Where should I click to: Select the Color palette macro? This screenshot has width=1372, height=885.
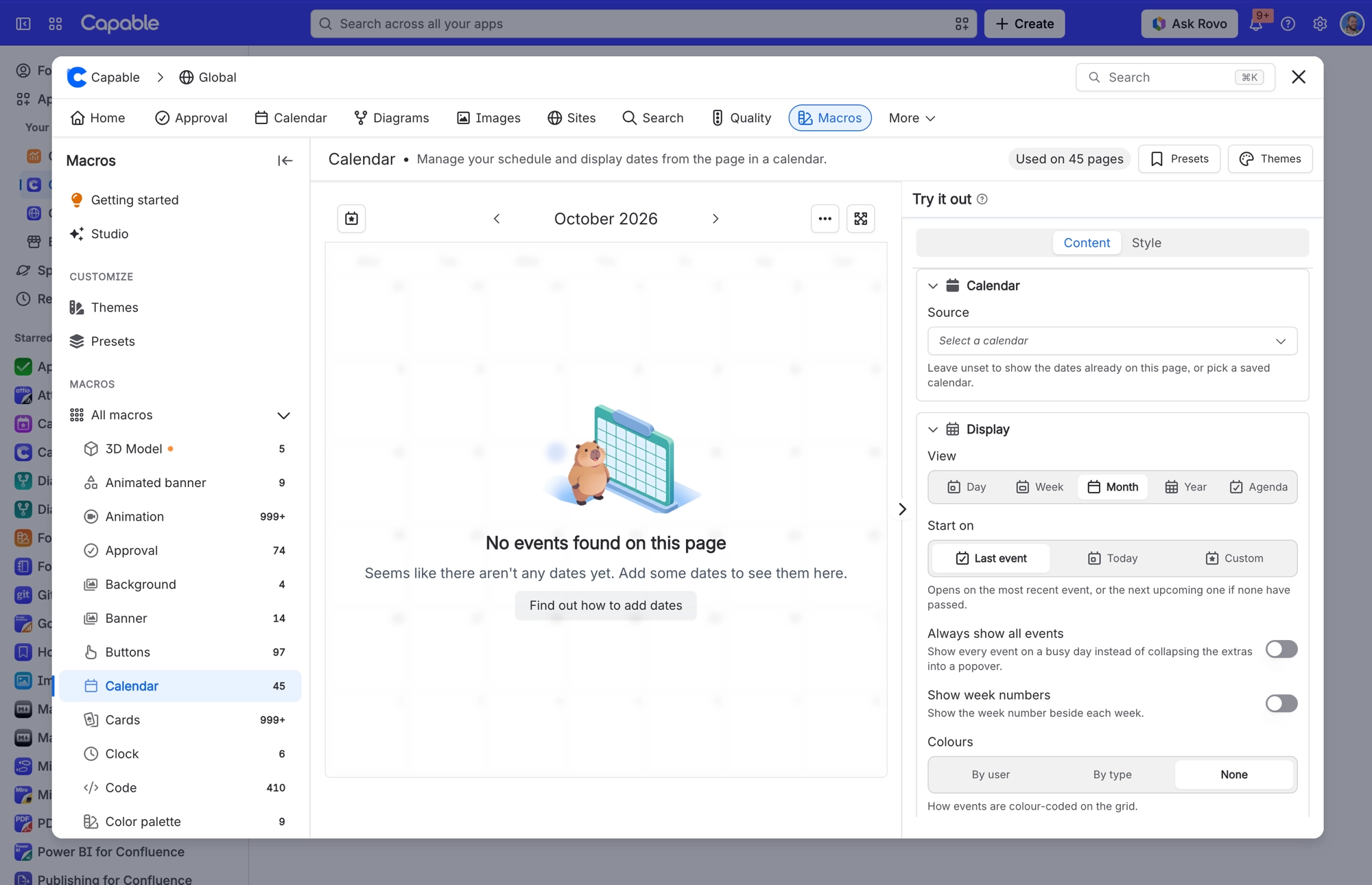[x=180, y=822]
